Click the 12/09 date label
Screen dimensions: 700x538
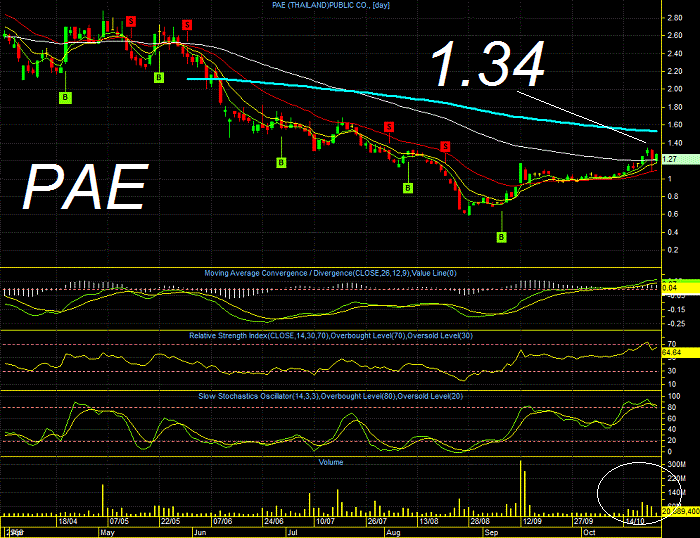[x=532, y=521]
